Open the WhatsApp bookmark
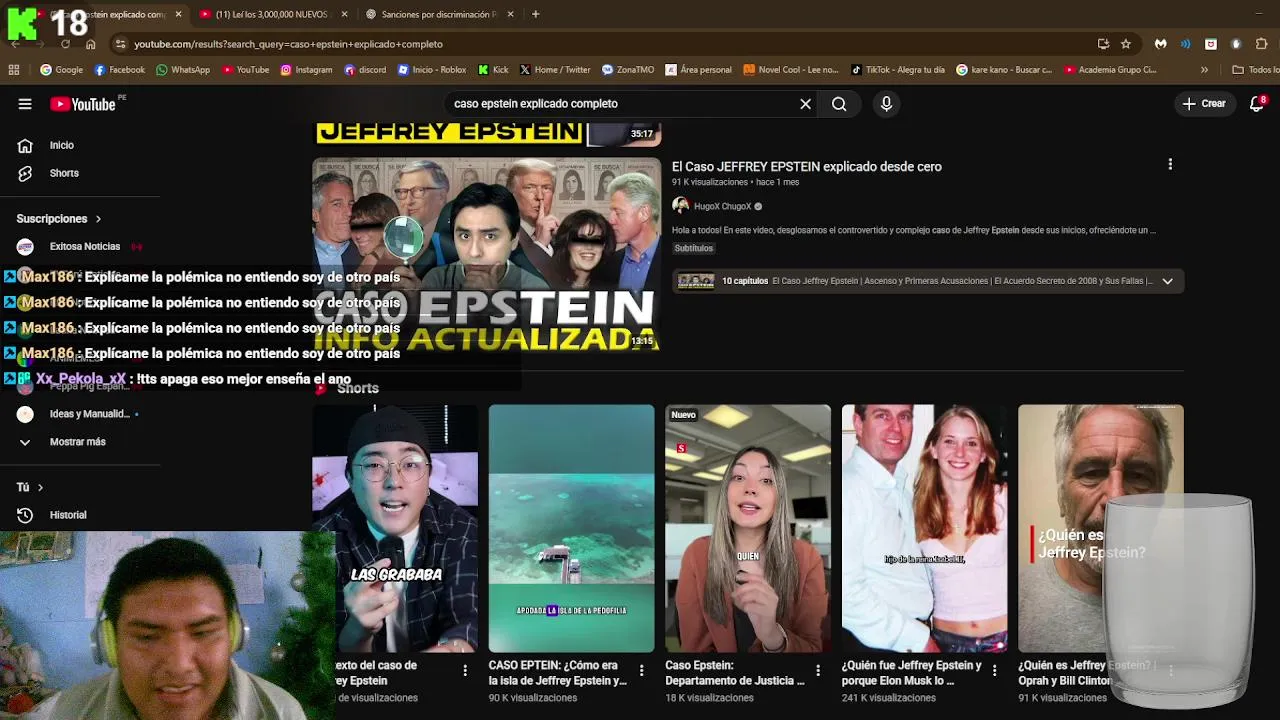 click(182, 70)
